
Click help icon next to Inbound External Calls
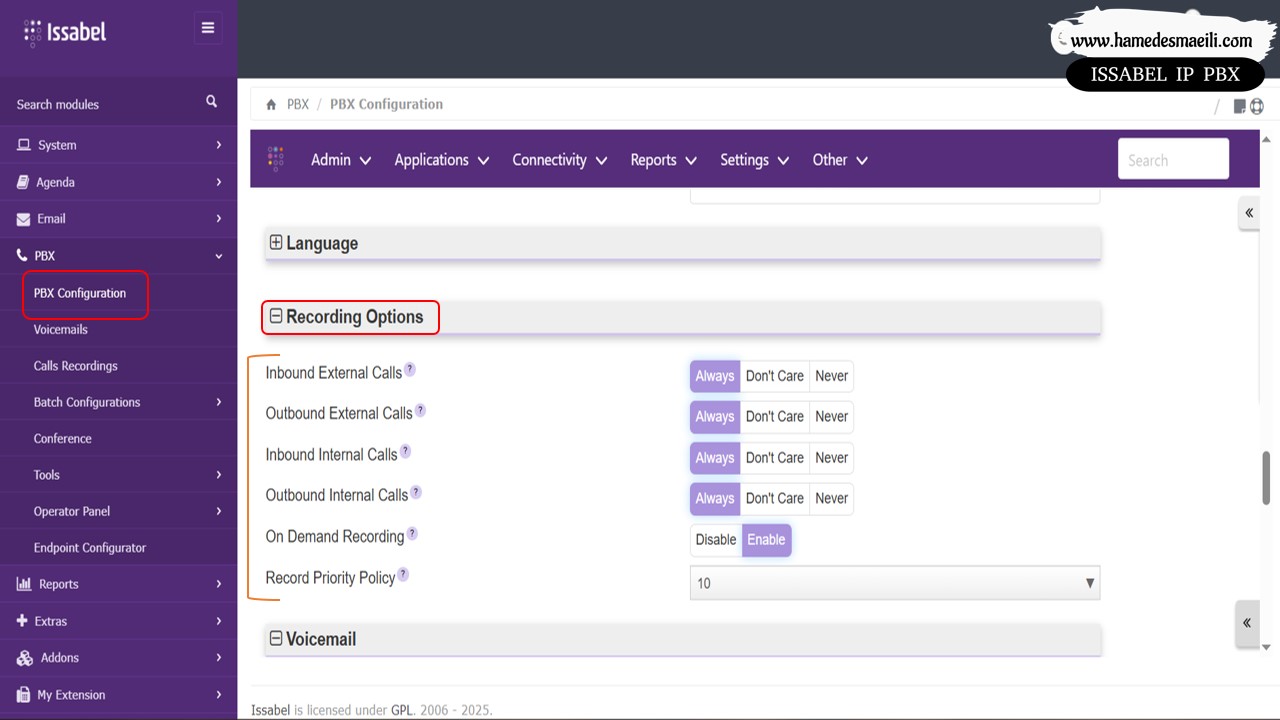tap(410, 370)
